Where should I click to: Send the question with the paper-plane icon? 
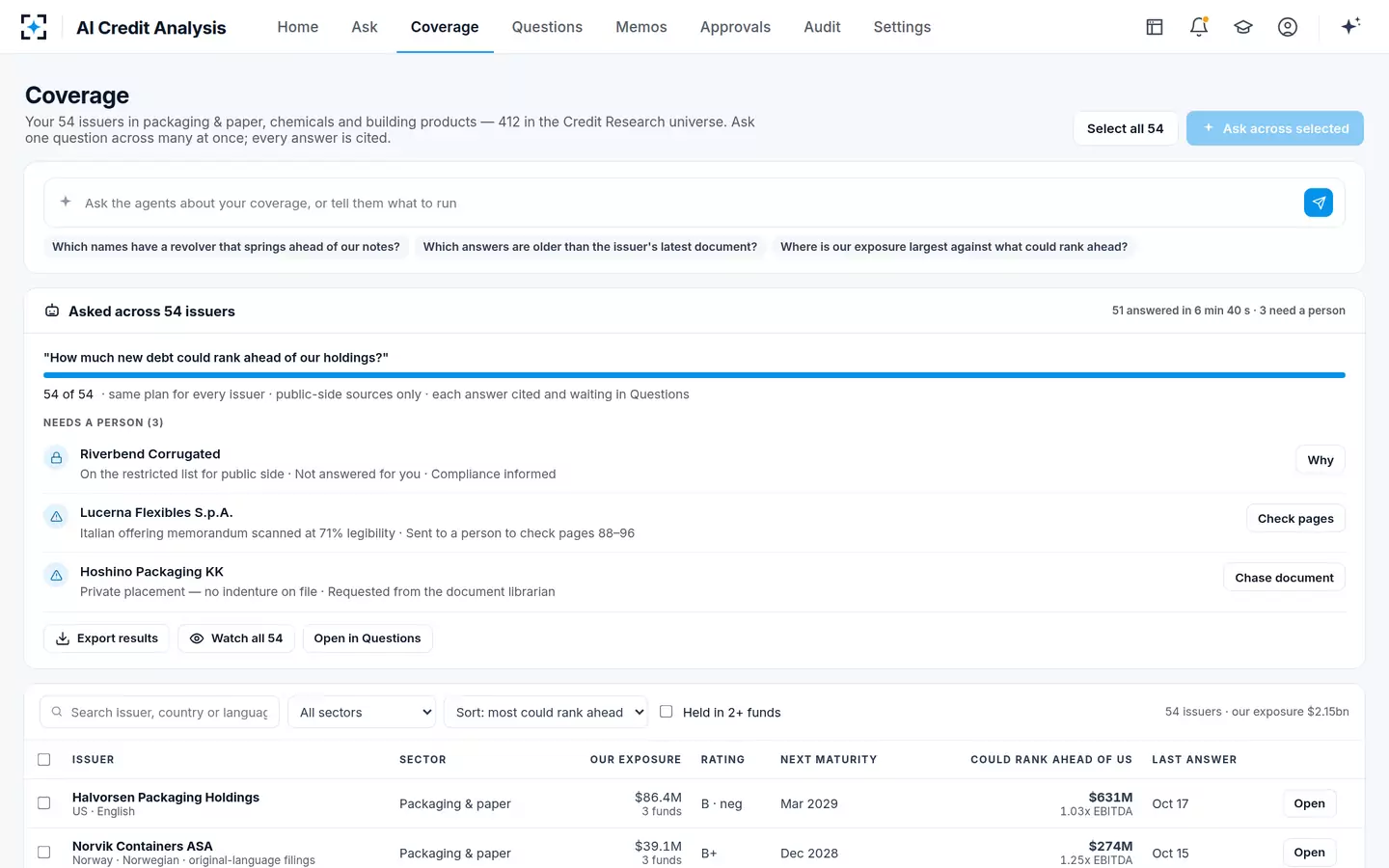point(1319,203)
